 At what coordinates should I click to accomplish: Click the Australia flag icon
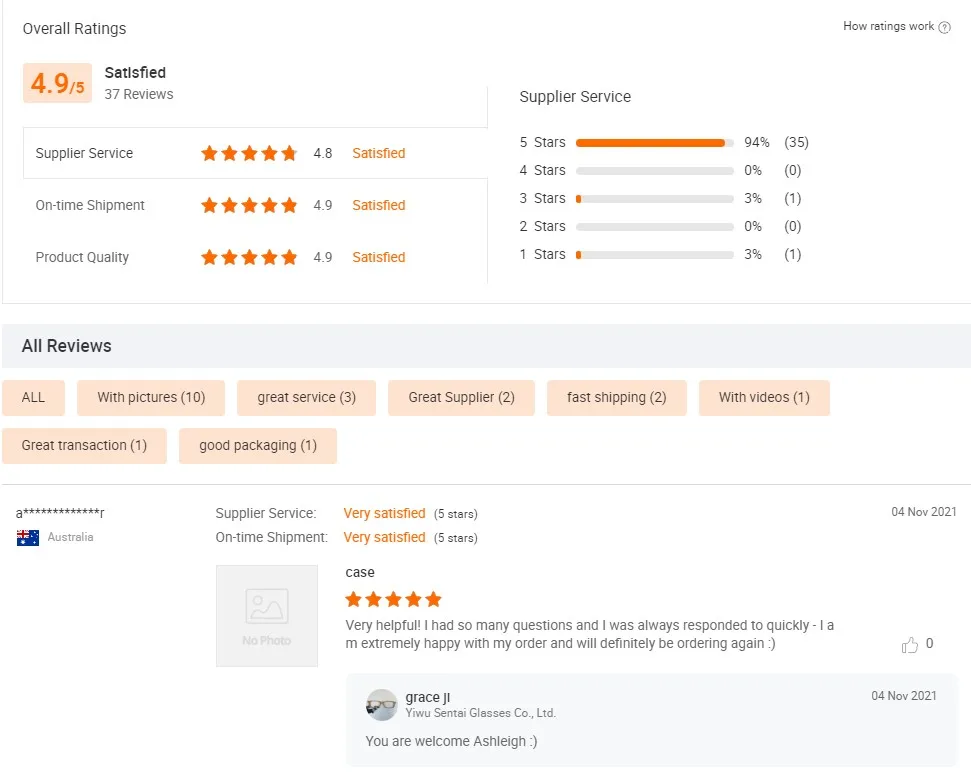[28, 538]
